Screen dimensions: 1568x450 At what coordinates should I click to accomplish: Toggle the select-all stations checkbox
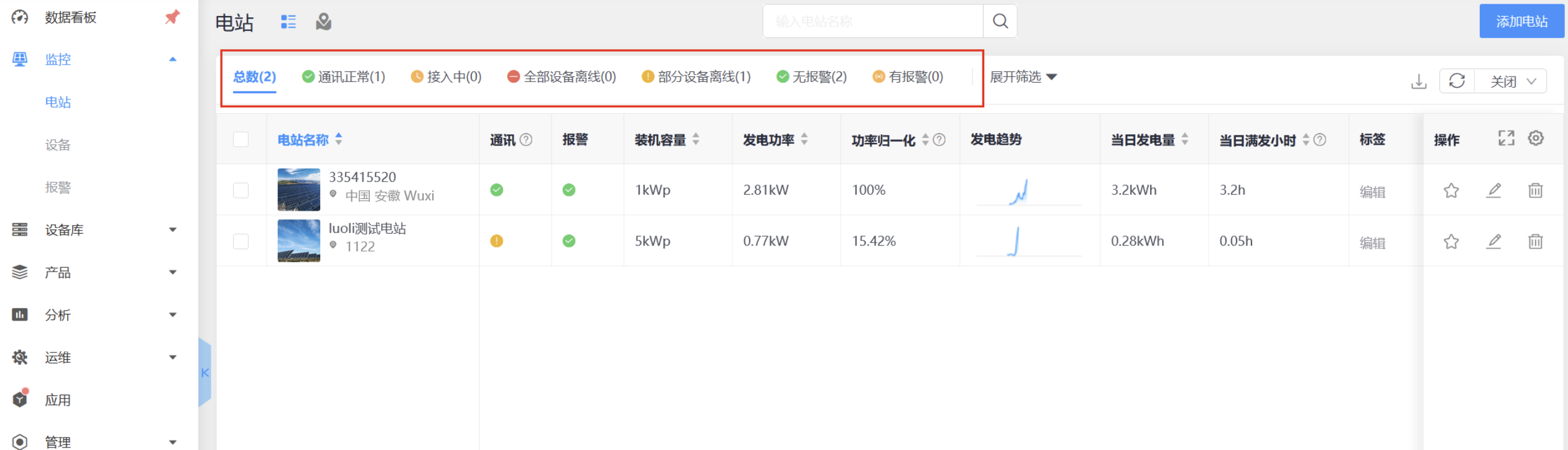pyautogui.click(x=241, y=139)
